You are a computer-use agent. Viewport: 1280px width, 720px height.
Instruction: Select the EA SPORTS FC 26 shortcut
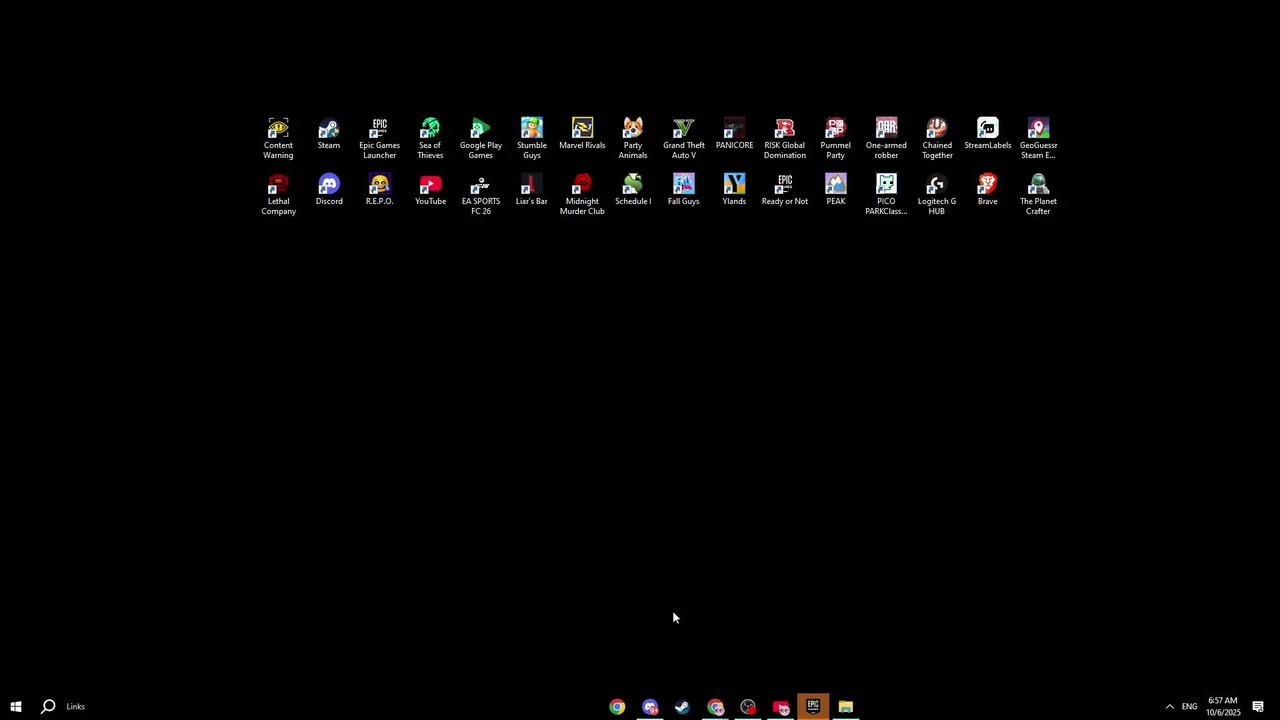[481, 194]
